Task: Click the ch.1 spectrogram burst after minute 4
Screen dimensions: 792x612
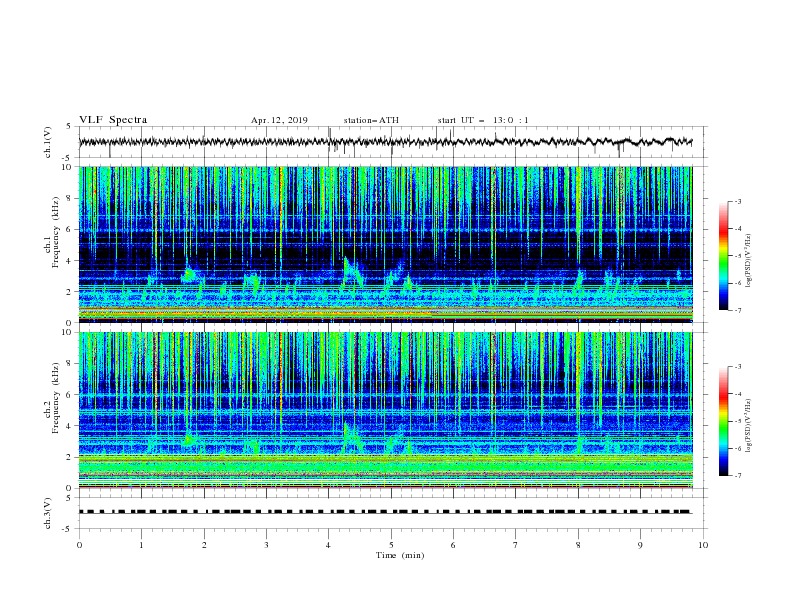Action: tap(353, 273)
